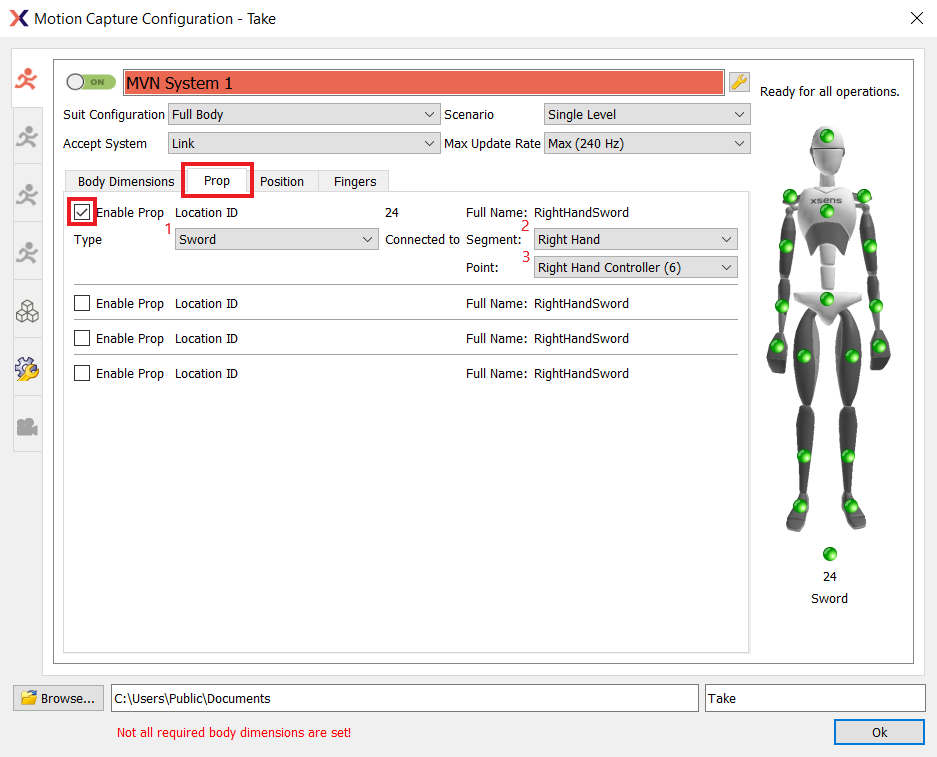Click the Browse... button

pos(58,698)
